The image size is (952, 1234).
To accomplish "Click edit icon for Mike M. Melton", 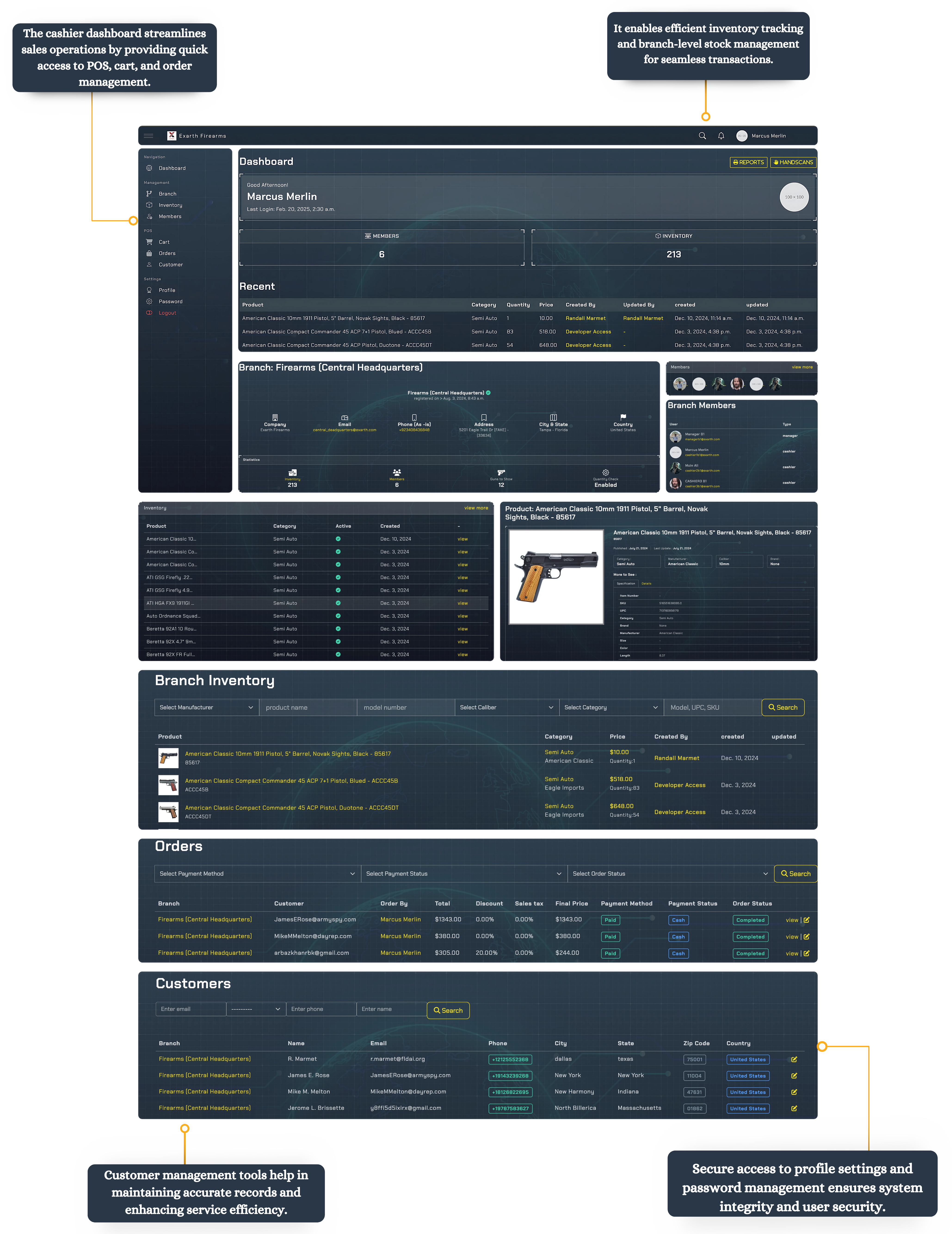I will tap(794, 1092).
